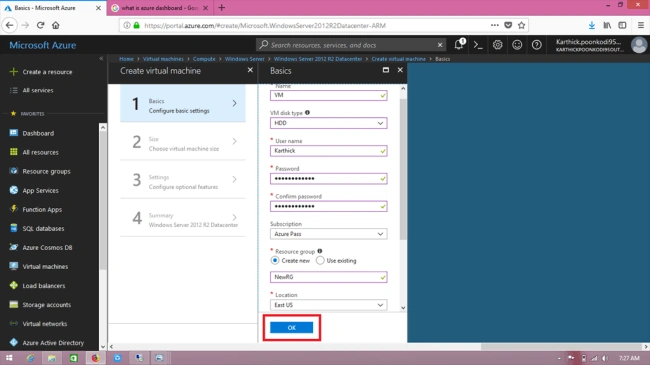Open App Services in the sidebar

click(x=40, y=190)
